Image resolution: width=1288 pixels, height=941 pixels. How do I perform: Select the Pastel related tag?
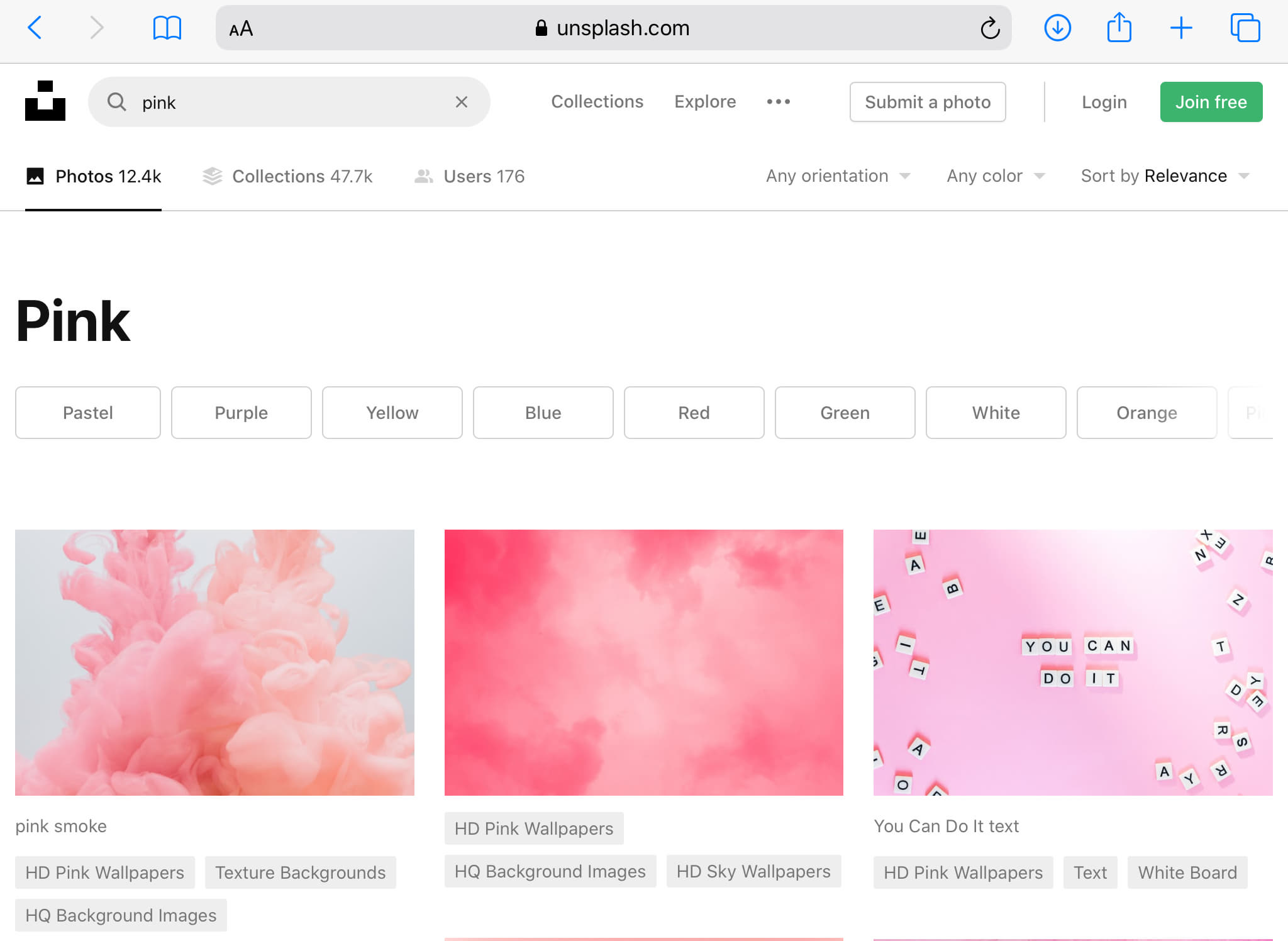click(88, 413)
